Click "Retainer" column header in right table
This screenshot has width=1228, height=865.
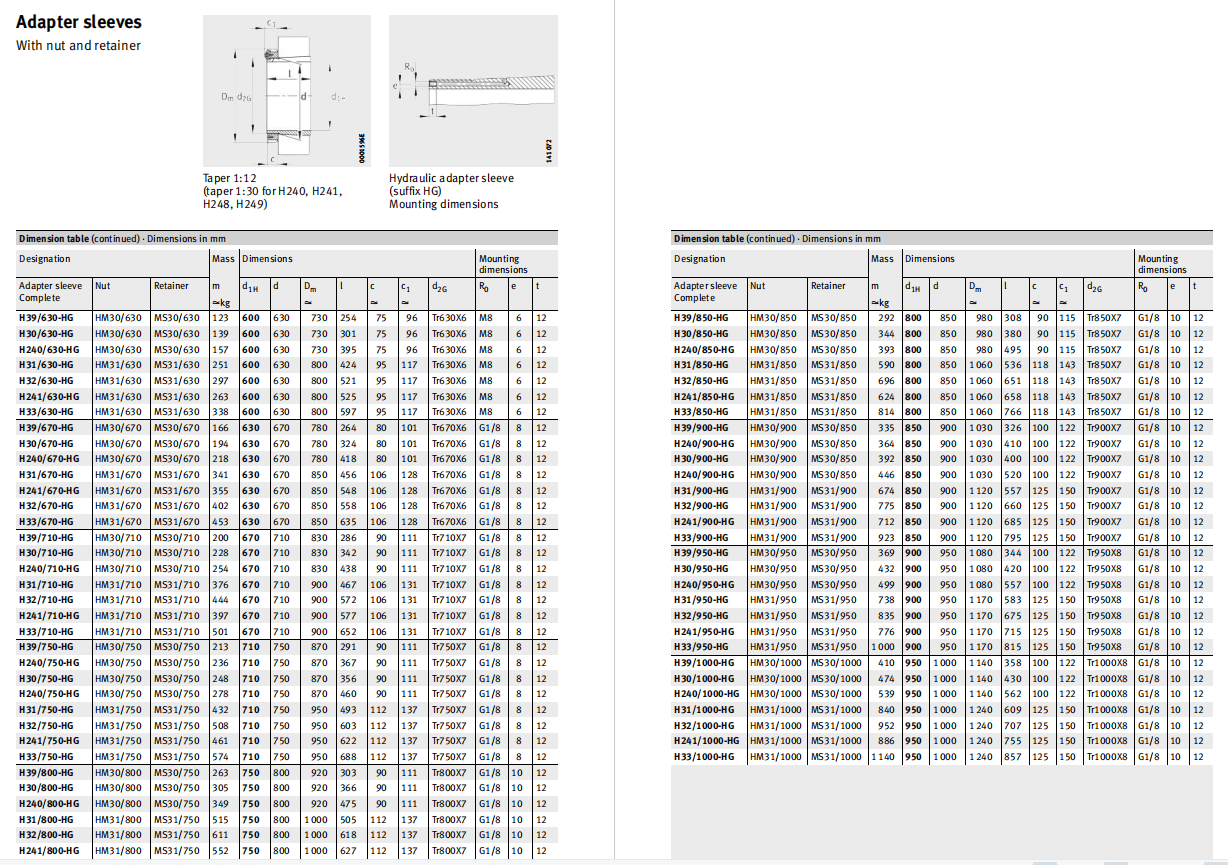[x=828, y=286]
